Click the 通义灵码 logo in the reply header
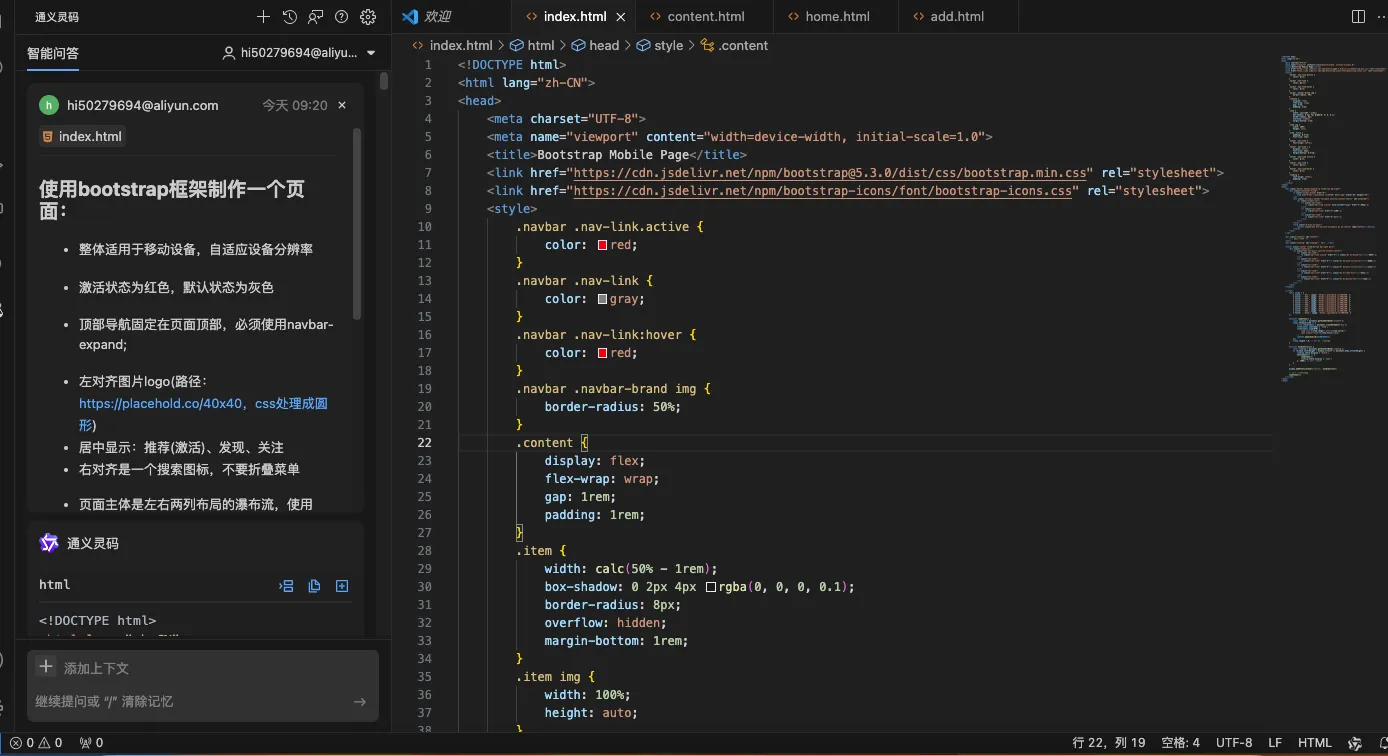The height and width of the screenshot is (756, 1388). coord(49,543)
